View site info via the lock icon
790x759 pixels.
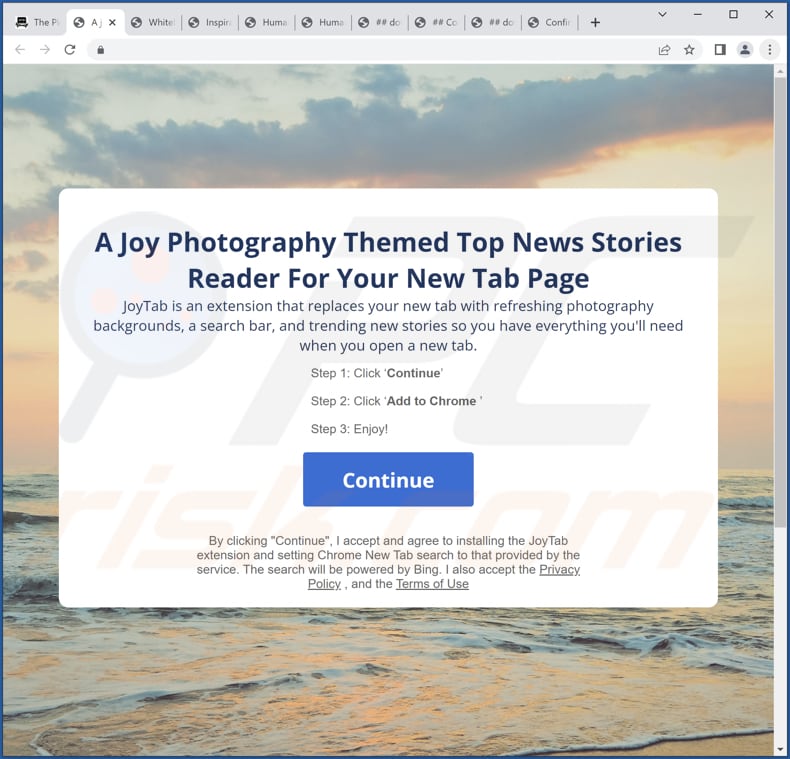click(x=101, y=49)
